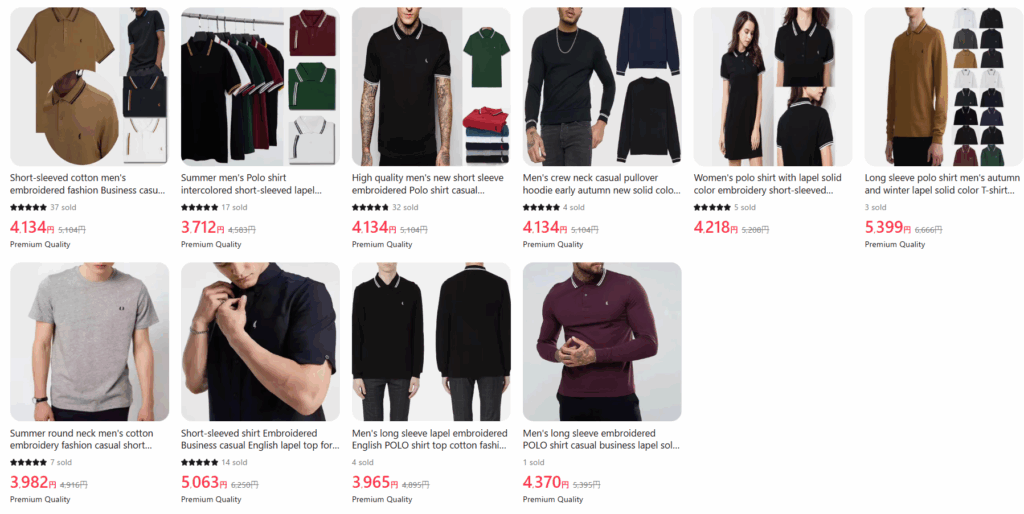Open the hanging rack of polo shirts image
Image resolution: width=1024 pixels, height=514 pixels.
(260, 86)
